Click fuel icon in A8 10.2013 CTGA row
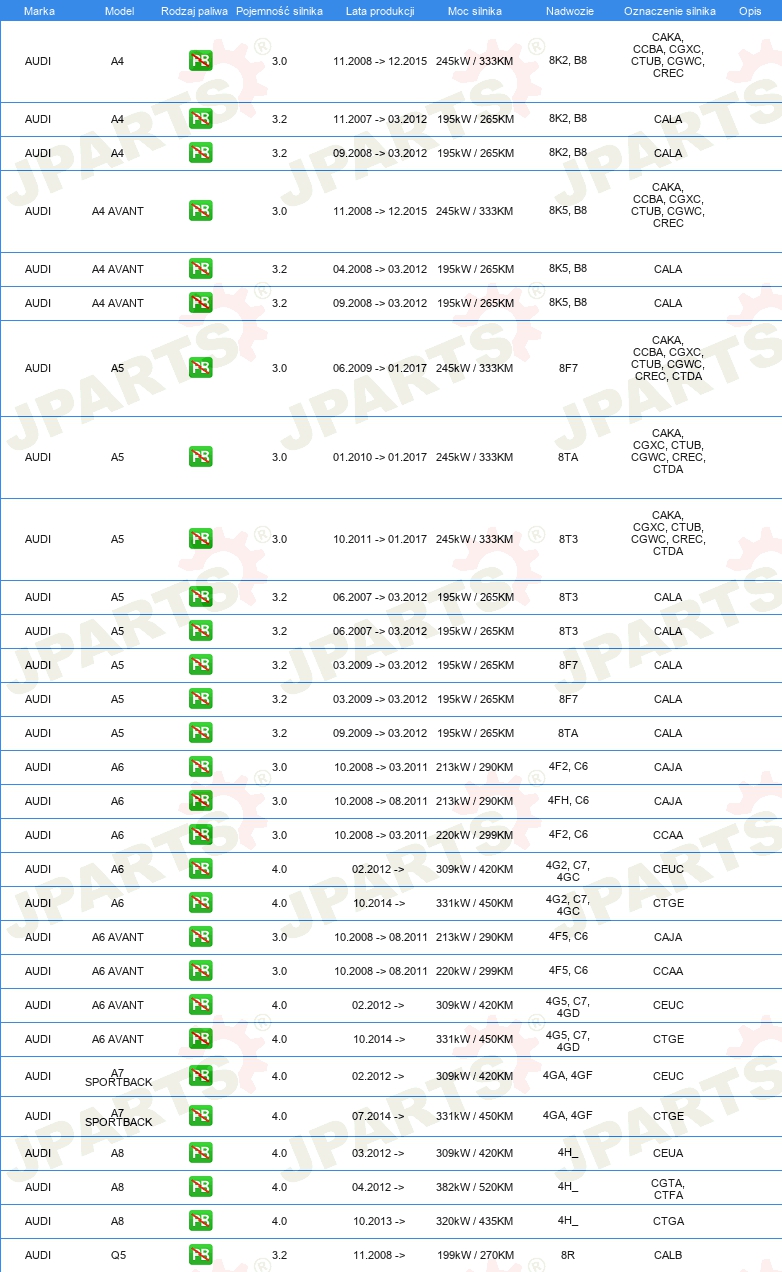 [x=201, y=1221]
